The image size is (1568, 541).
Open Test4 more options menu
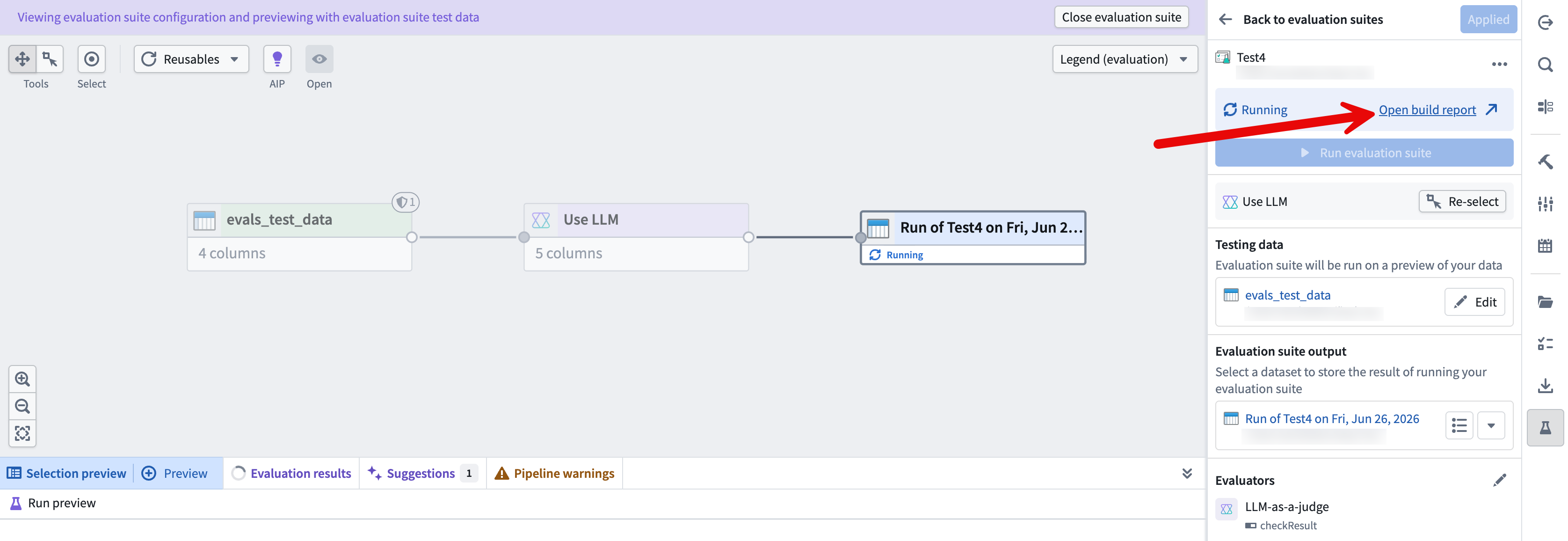tap(1499, 64)
